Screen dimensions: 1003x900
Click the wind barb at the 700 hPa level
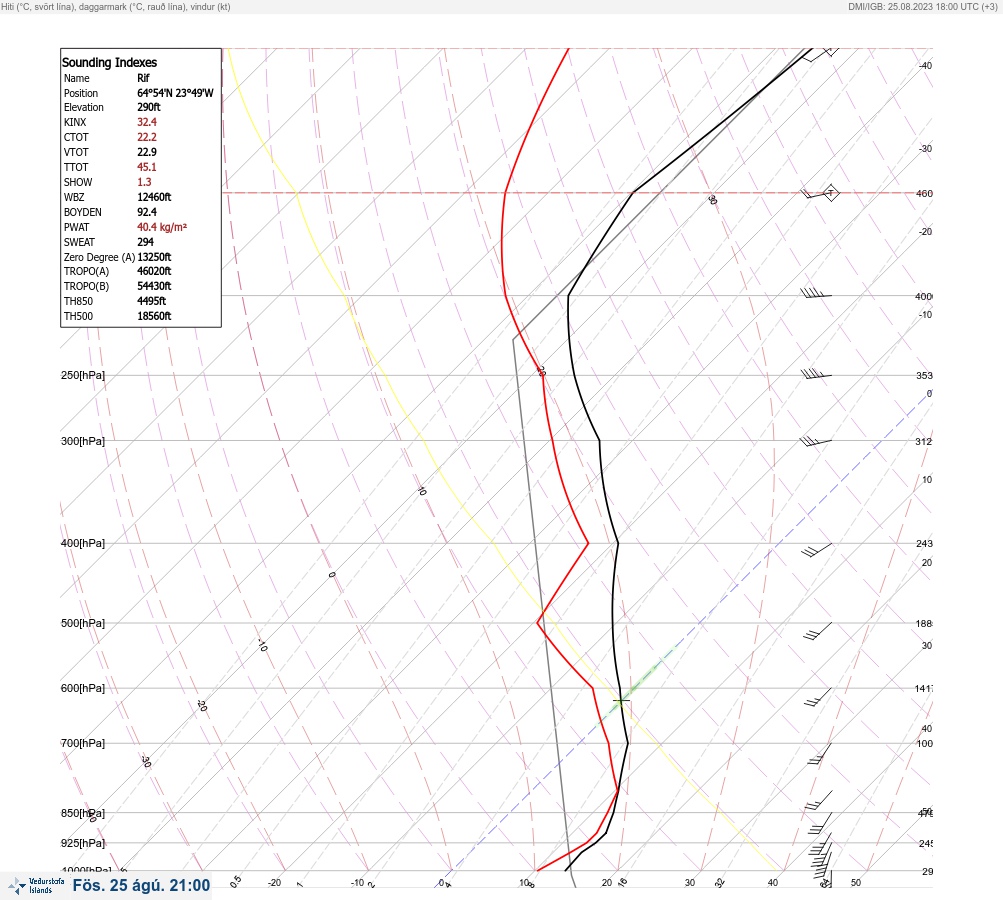point(820,754)
